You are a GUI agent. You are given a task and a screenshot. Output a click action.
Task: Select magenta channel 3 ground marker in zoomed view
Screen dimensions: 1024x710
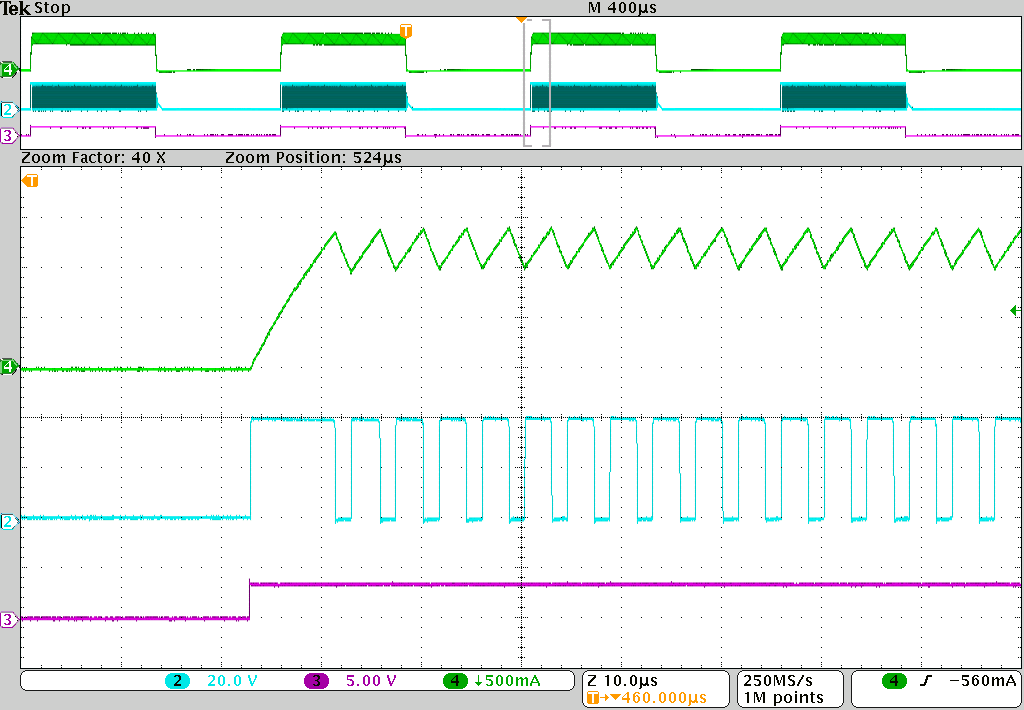(x=9, y=620)
